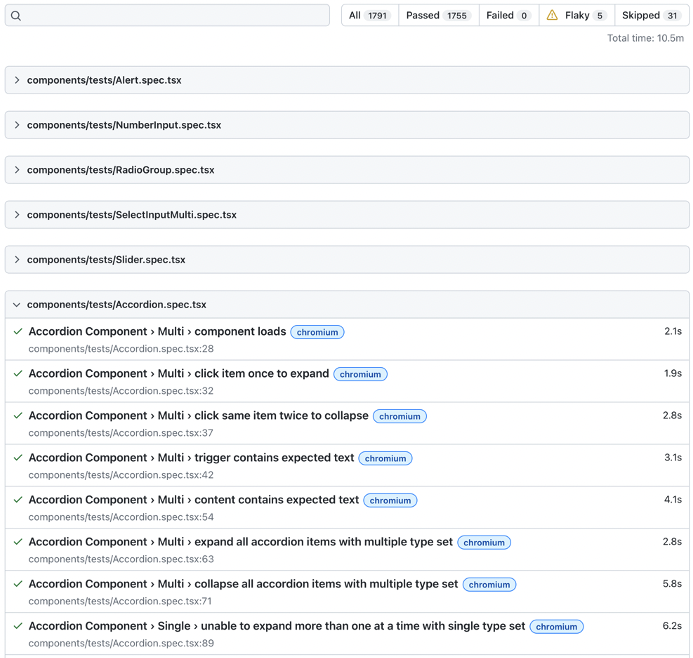The image size is (693, 658).
Task: Click passed checkmark of 'component loads' test
Action: click(x=18, y=331)
